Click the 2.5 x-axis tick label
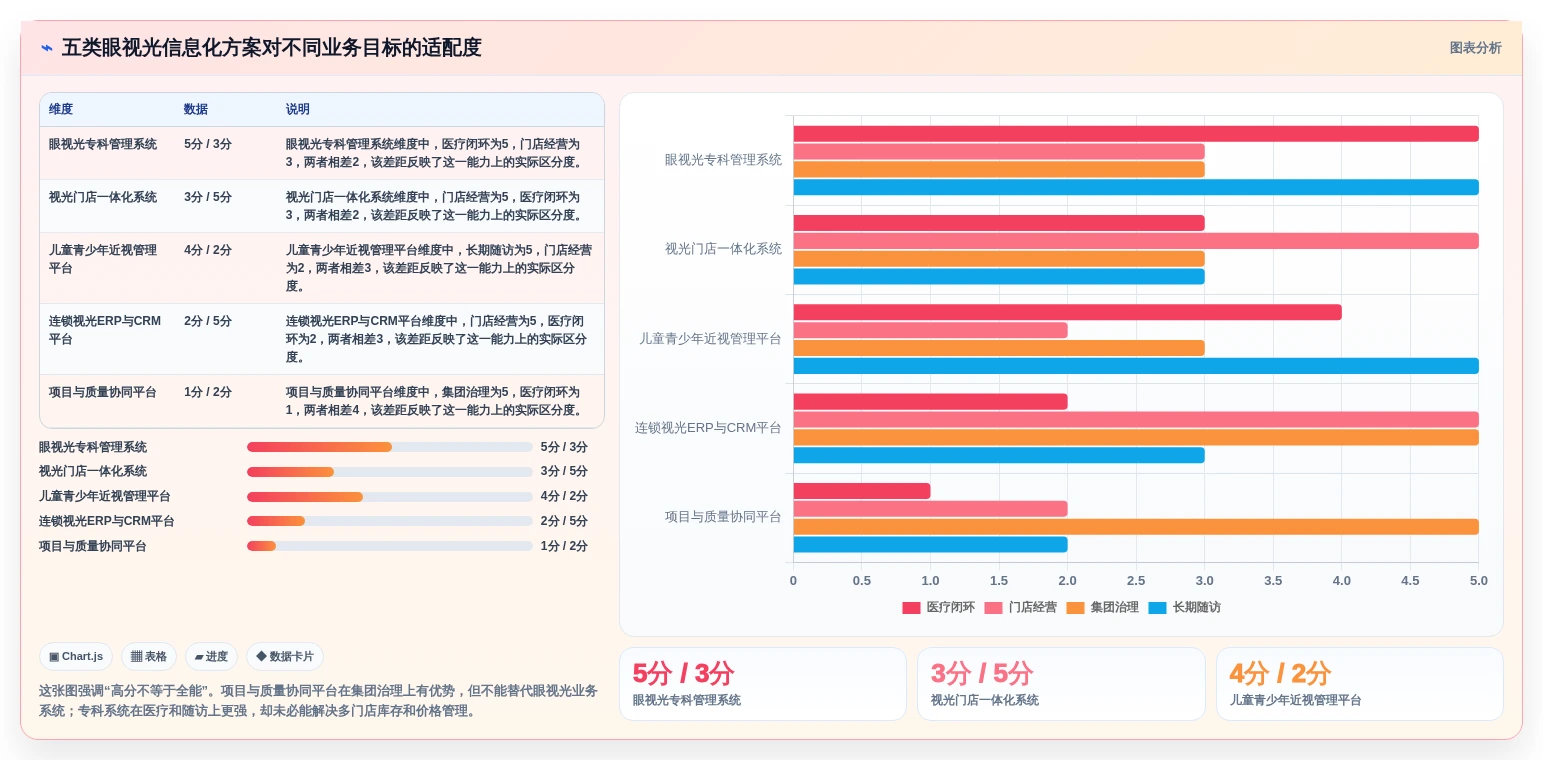 pyautogui.click(x=1136, y=581)
